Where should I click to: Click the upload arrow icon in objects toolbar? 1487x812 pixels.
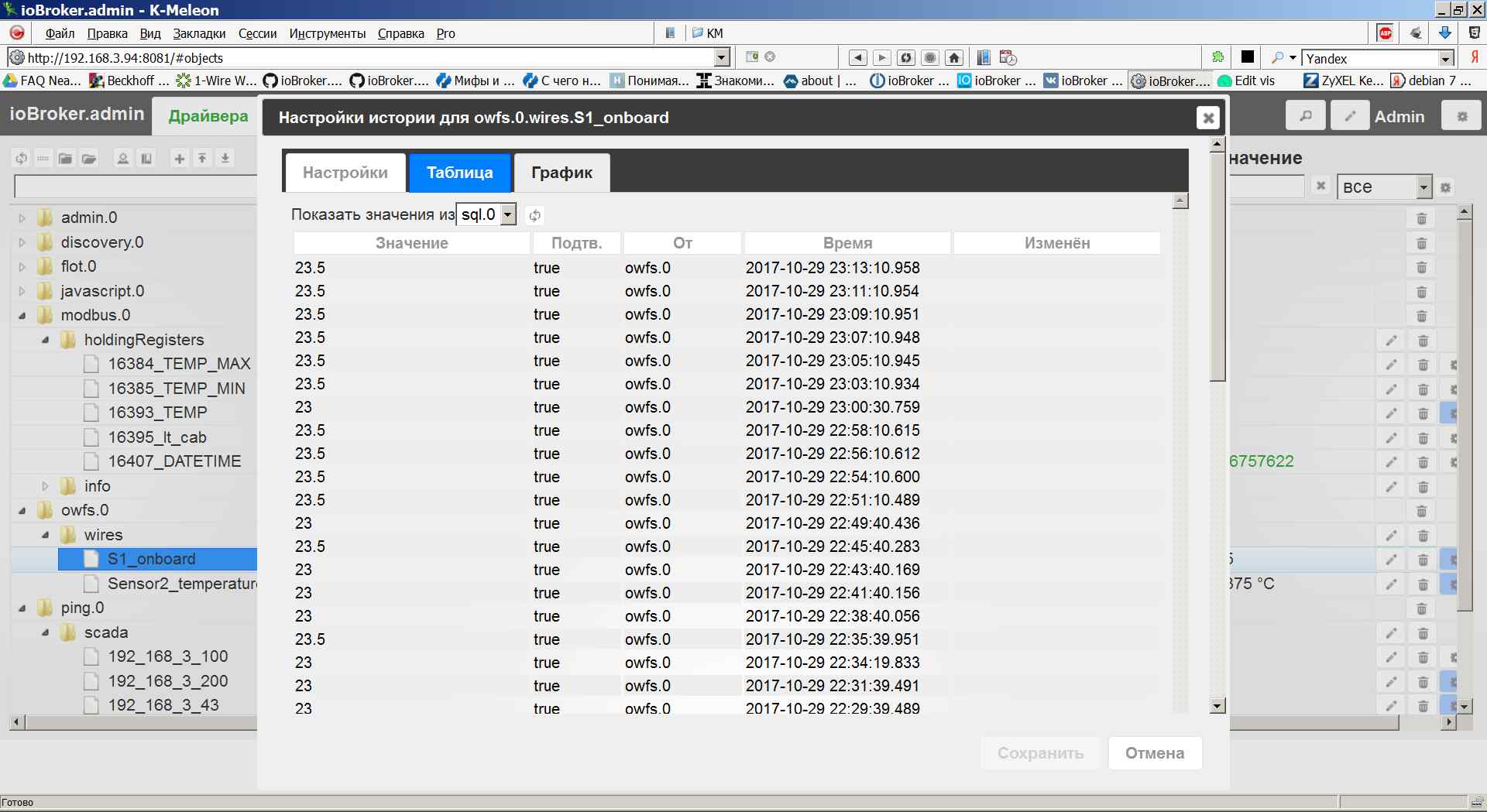pyautogui.click(x=202, y=159)
